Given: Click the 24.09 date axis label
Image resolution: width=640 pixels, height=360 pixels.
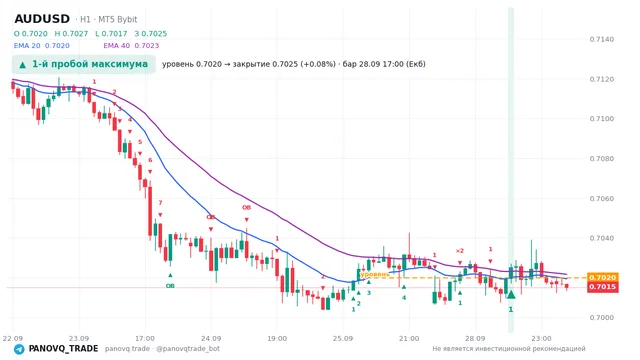Looking at the screenshot, I should coord(211,338).
